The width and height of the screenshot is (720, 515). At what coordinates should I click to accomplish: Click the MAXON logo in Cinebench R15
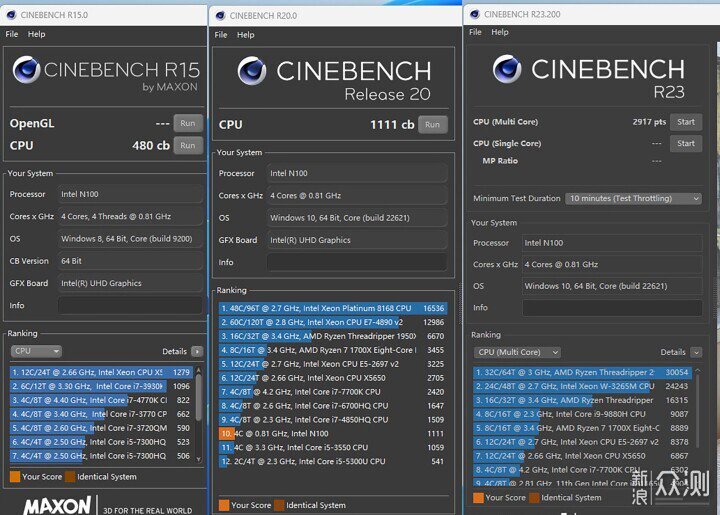[57, 505]
